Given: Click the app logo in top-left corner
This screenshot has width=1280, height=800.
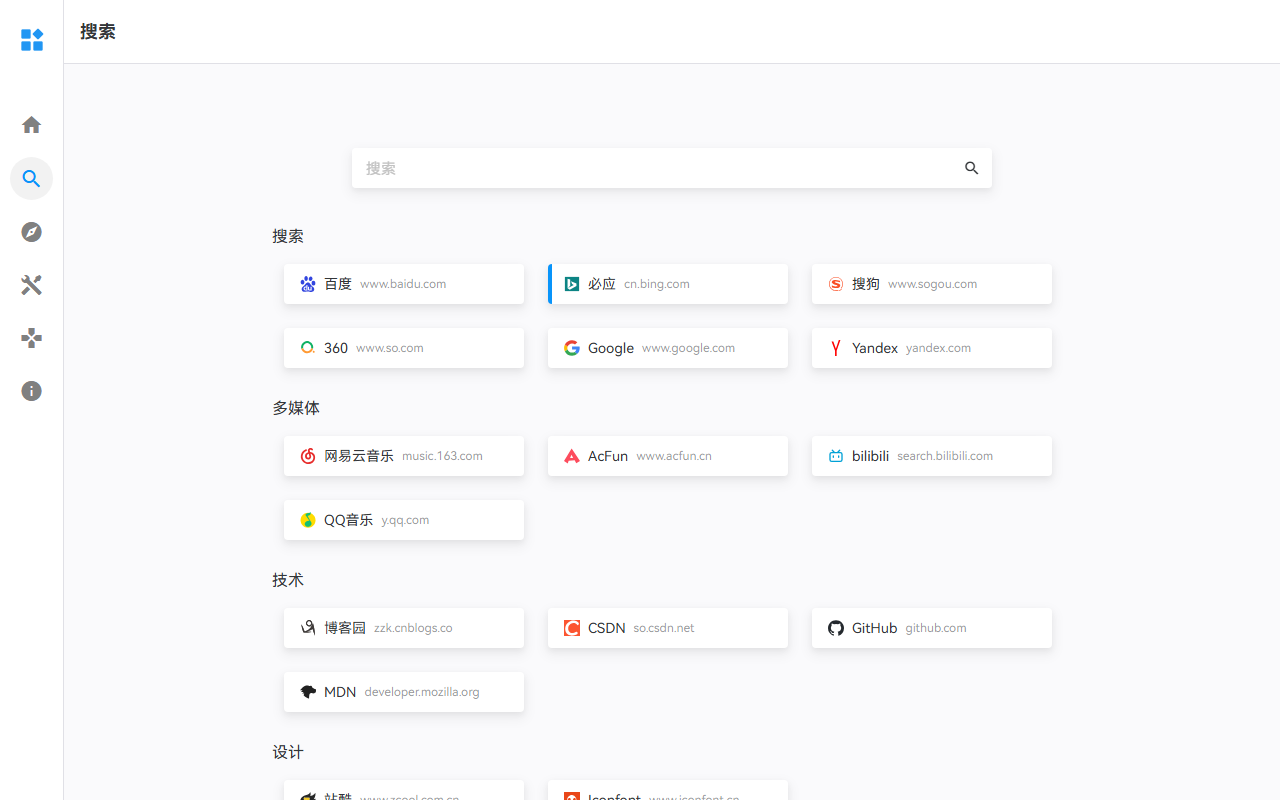Looking at the screenshot, I should (x=32, y=40).
